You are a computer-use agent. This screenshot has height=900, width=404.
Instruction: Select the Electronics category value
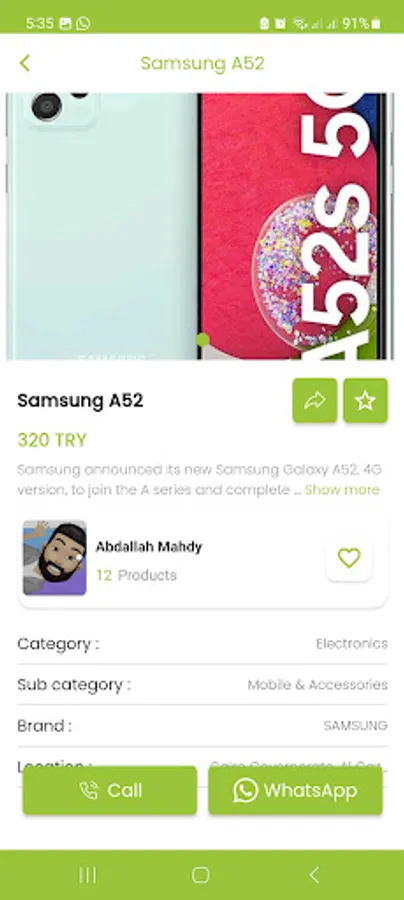(352, 643)
